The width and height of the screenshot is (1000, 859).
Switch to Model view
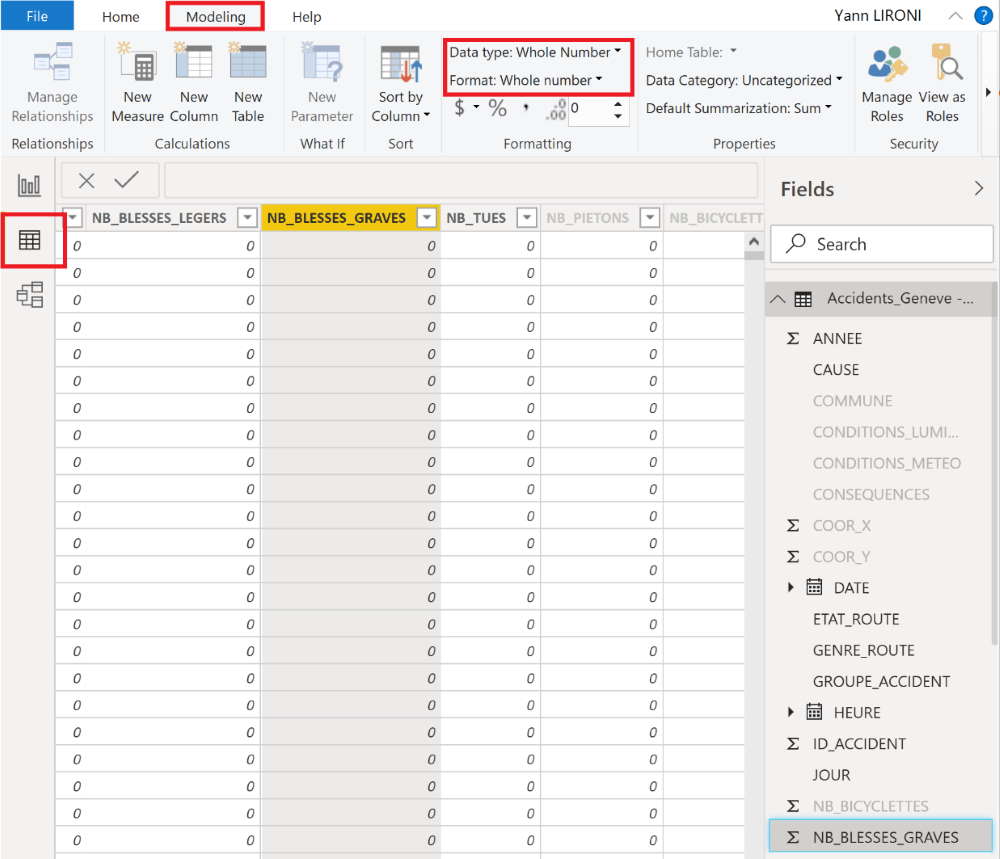coord(29,295)
